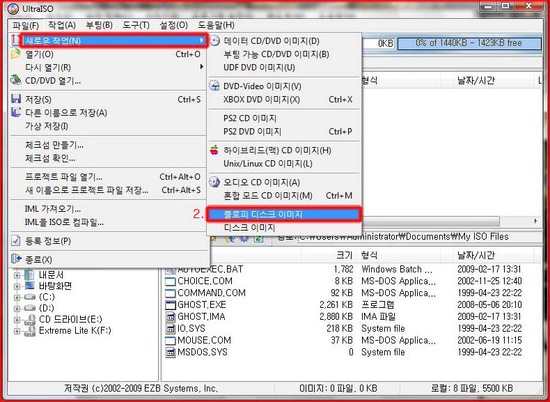Image resolution: width=550 pixels, height=402 pixels.
Task: Click the registration info checkmark icon
Action: coord(16,241)
